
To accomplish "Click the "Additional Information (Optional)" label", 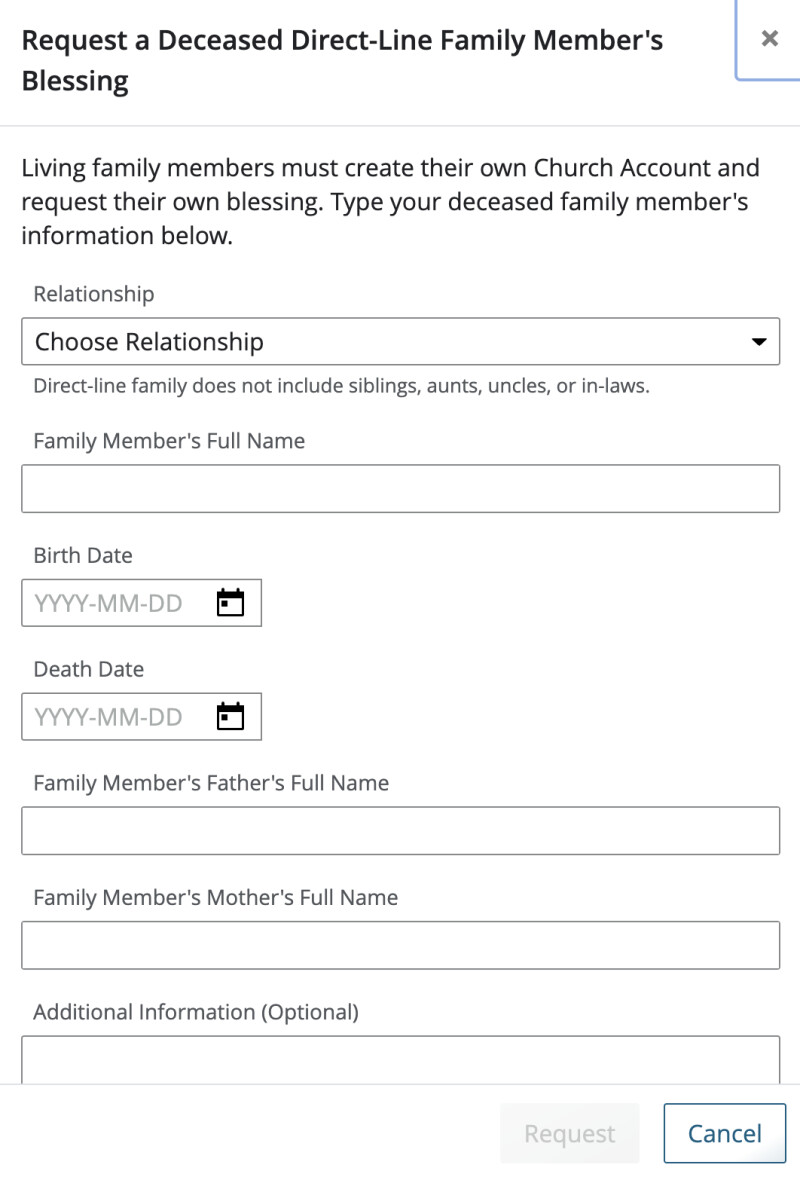I will tap(196, 1012).
